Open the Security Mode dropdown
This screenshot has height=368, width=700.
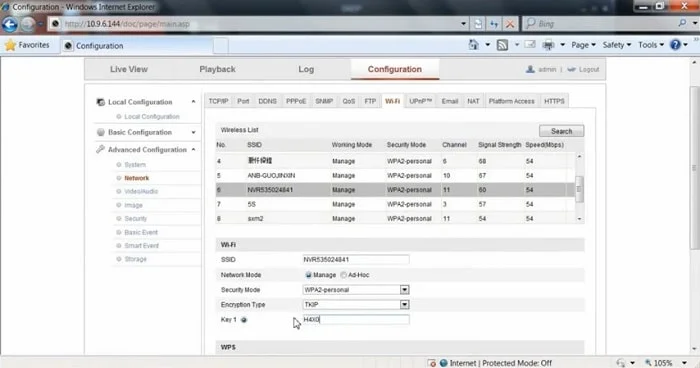[404, 290]
